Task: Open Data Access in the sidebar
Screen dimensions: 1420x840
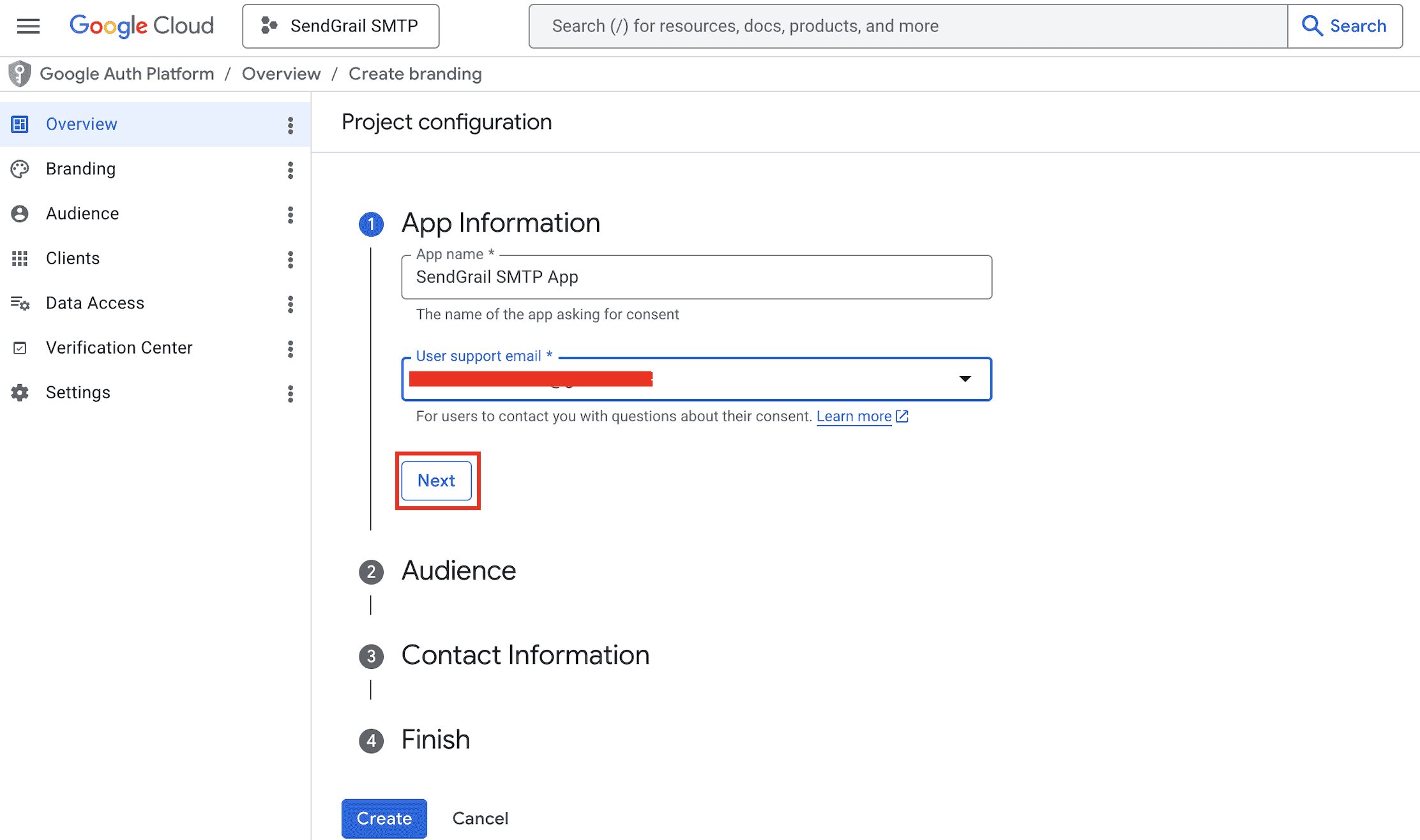Action: 155,303
